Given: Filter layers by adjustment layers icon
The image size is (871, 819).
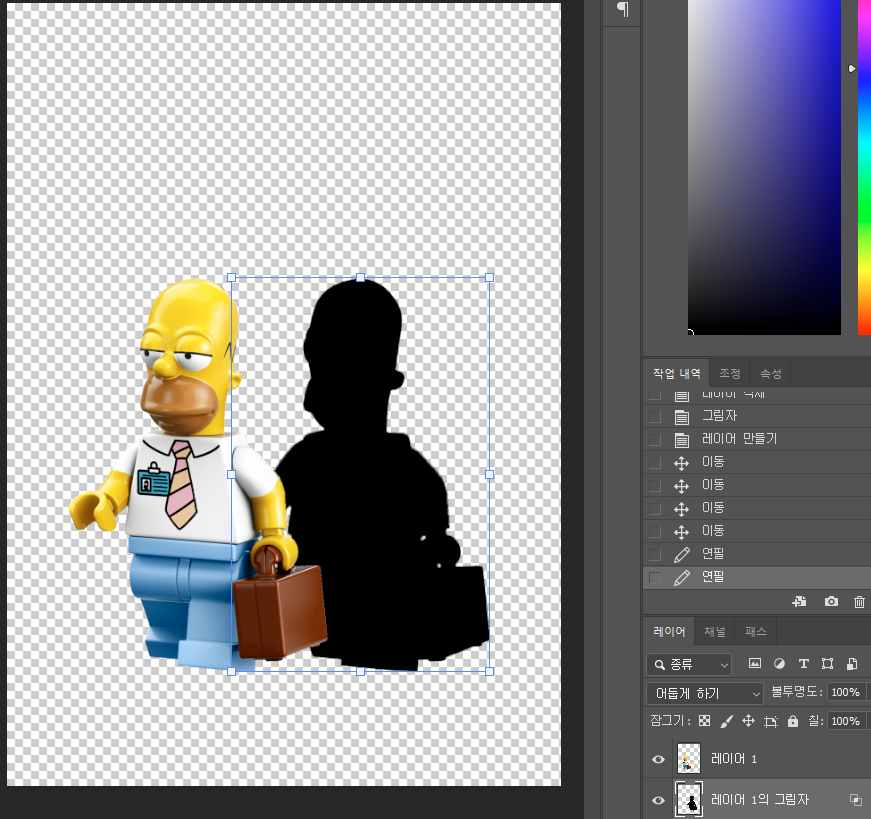Looking at the screenshot, I should (779, 663).
